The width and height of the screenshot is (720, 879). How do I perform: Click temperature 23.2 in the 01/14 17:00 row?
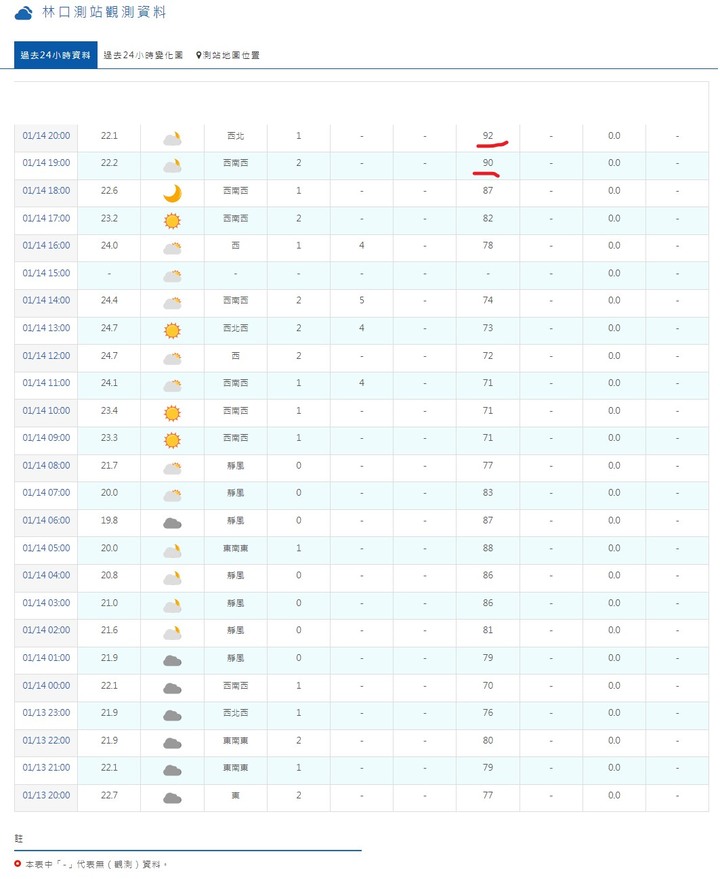pos(109,218)
